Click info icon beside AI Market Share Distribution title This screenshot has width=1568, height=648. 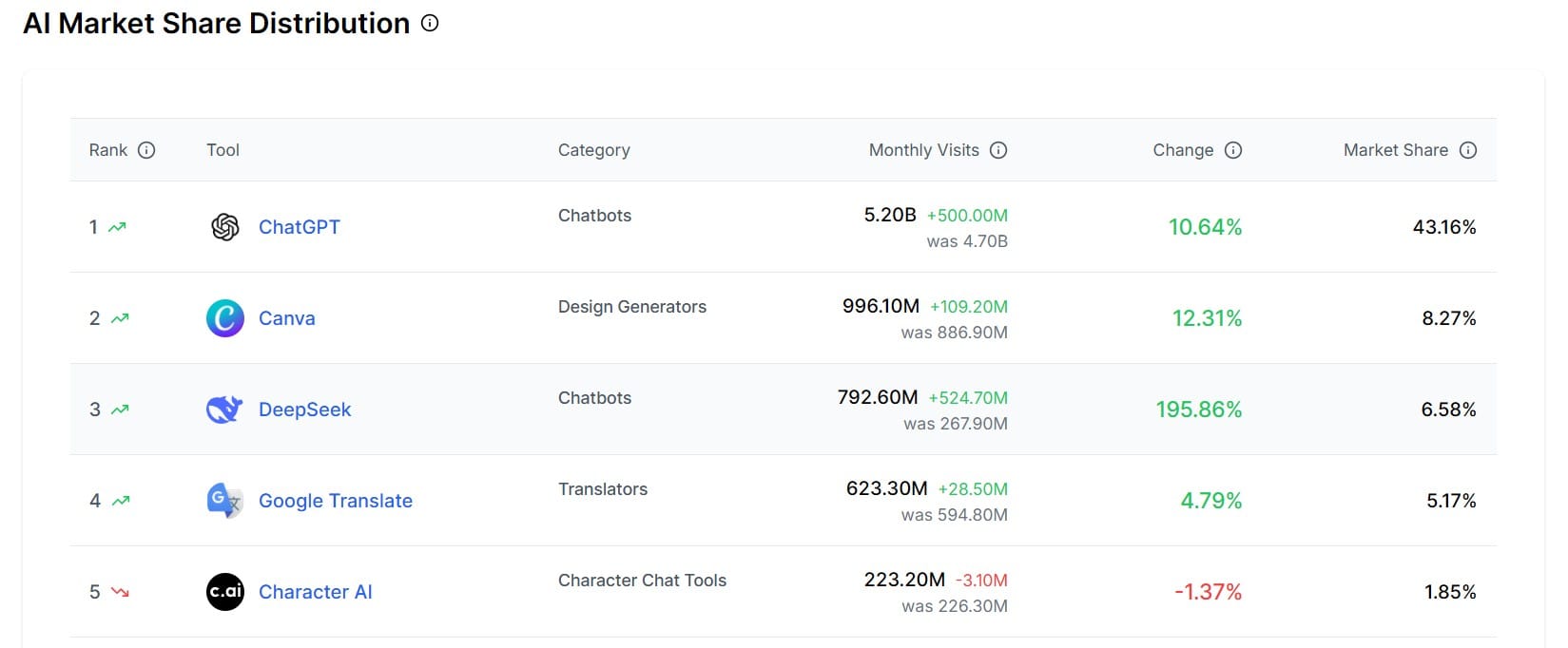(430, 23)
